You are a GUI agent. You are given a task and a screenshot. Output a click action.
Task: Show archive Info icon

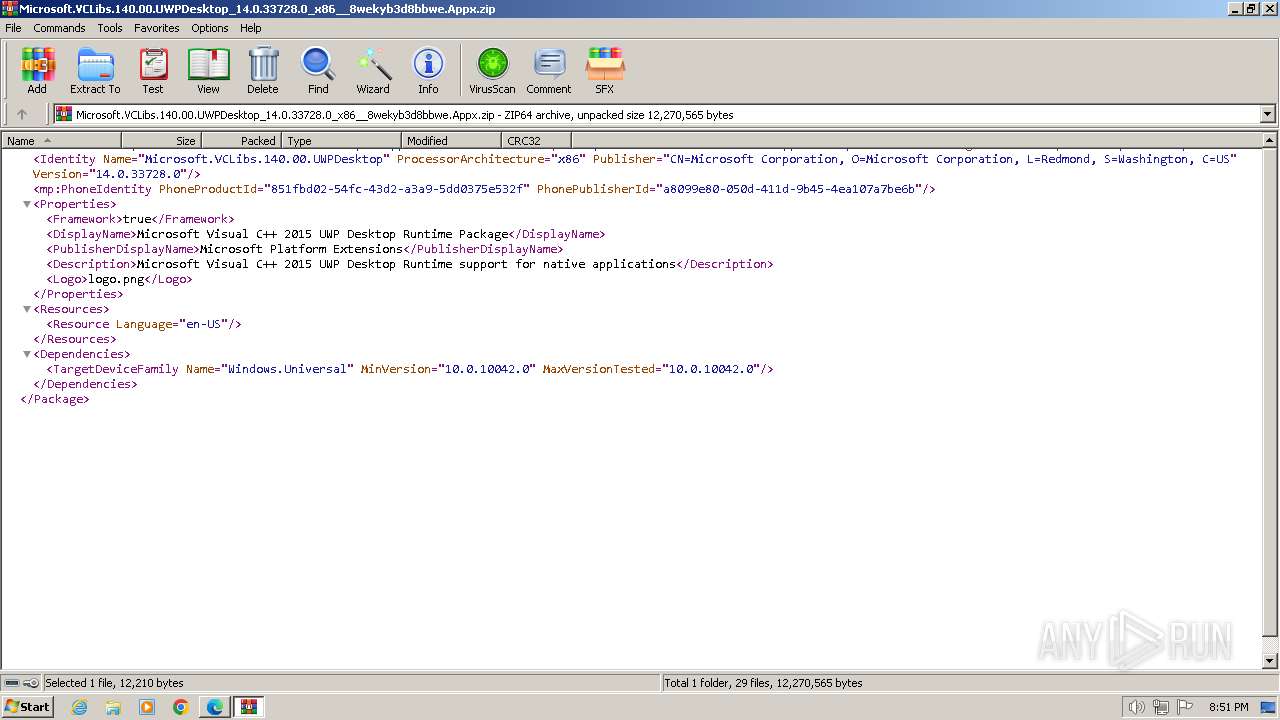(428, 71)
